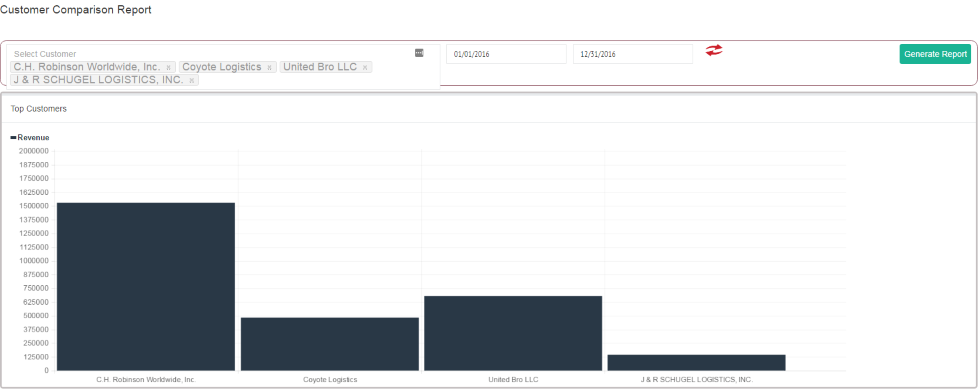Click the United Bro LLC revenue bar
This screenshot has height=391, width=980.
coord(513,334)
